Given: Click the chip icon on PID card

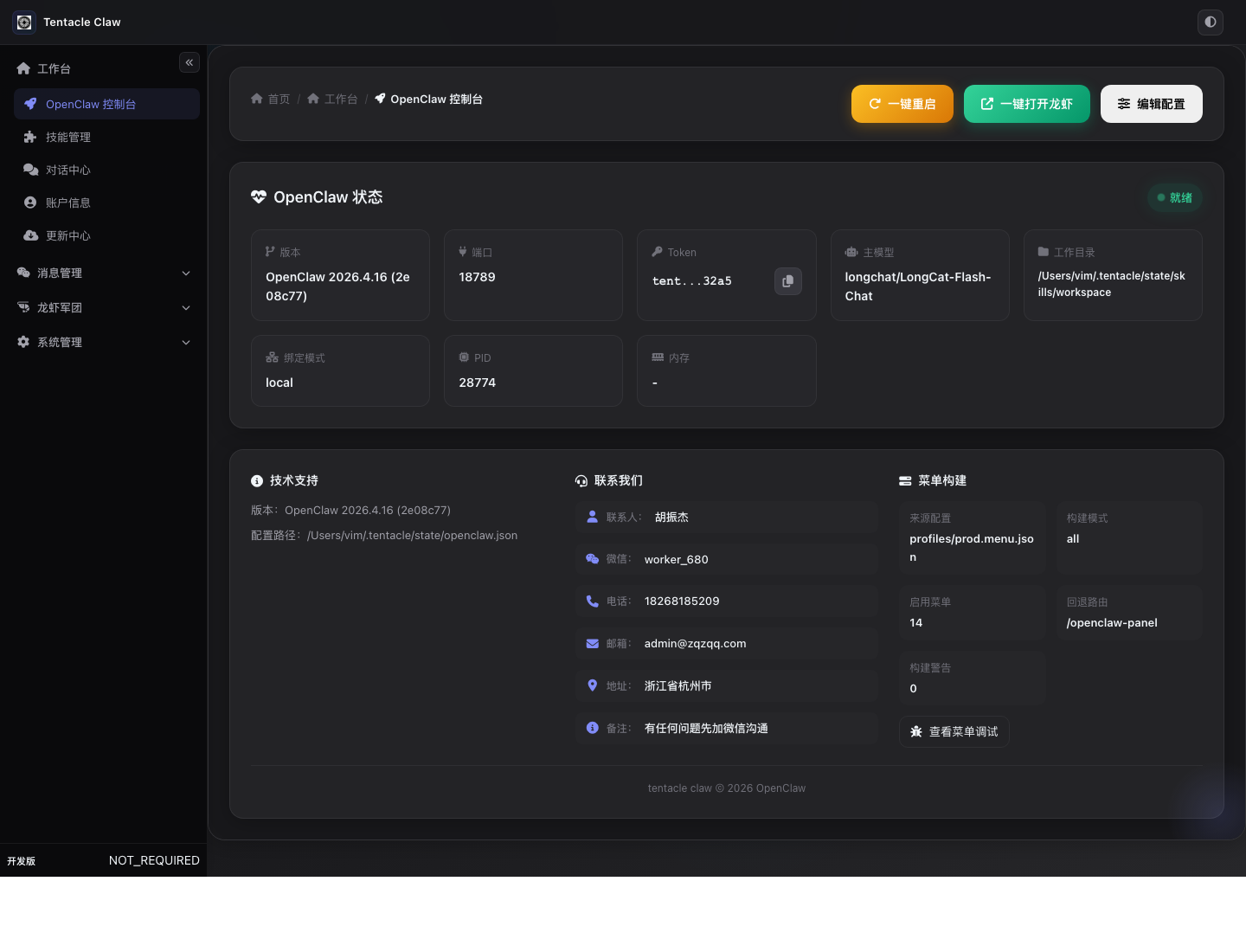Looking at the screenshot, I should point(464,357).
